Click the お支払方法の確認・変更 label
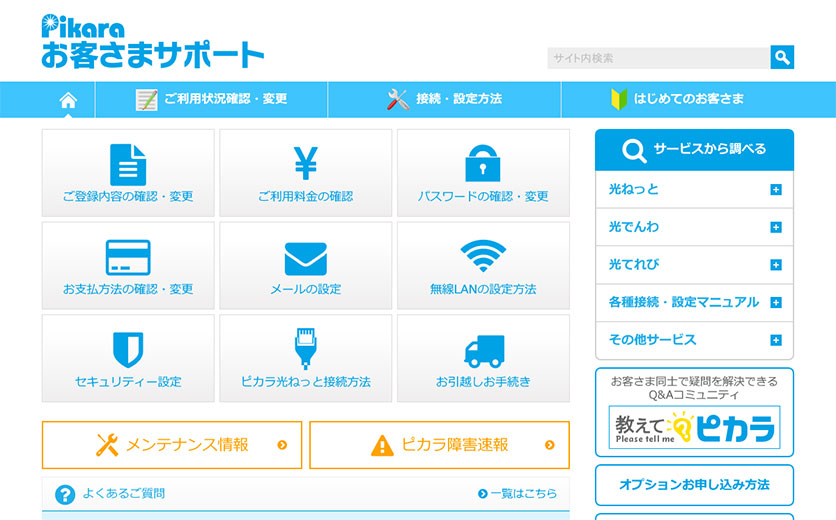This screenshot has height=520, width=836. point(128,289)
